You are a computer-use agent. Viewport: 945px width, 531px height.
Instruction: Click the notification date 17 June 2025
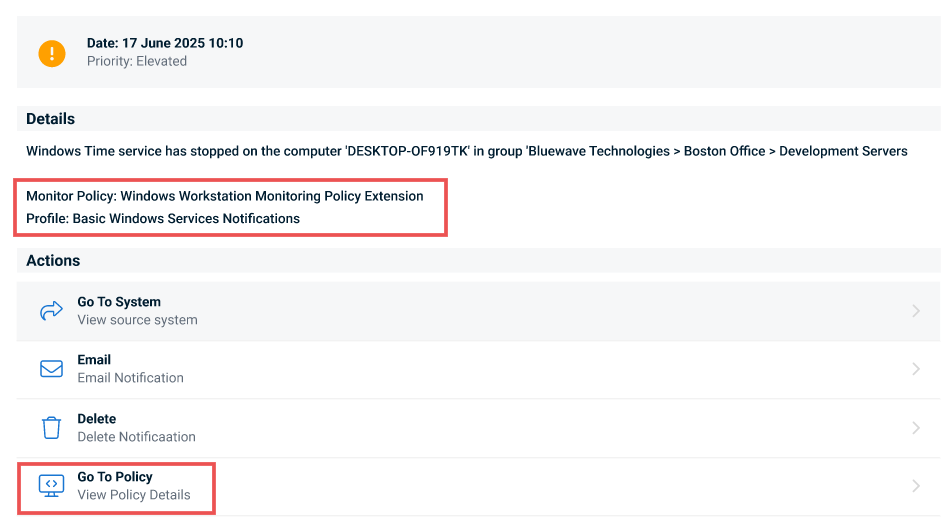(165, 43)
